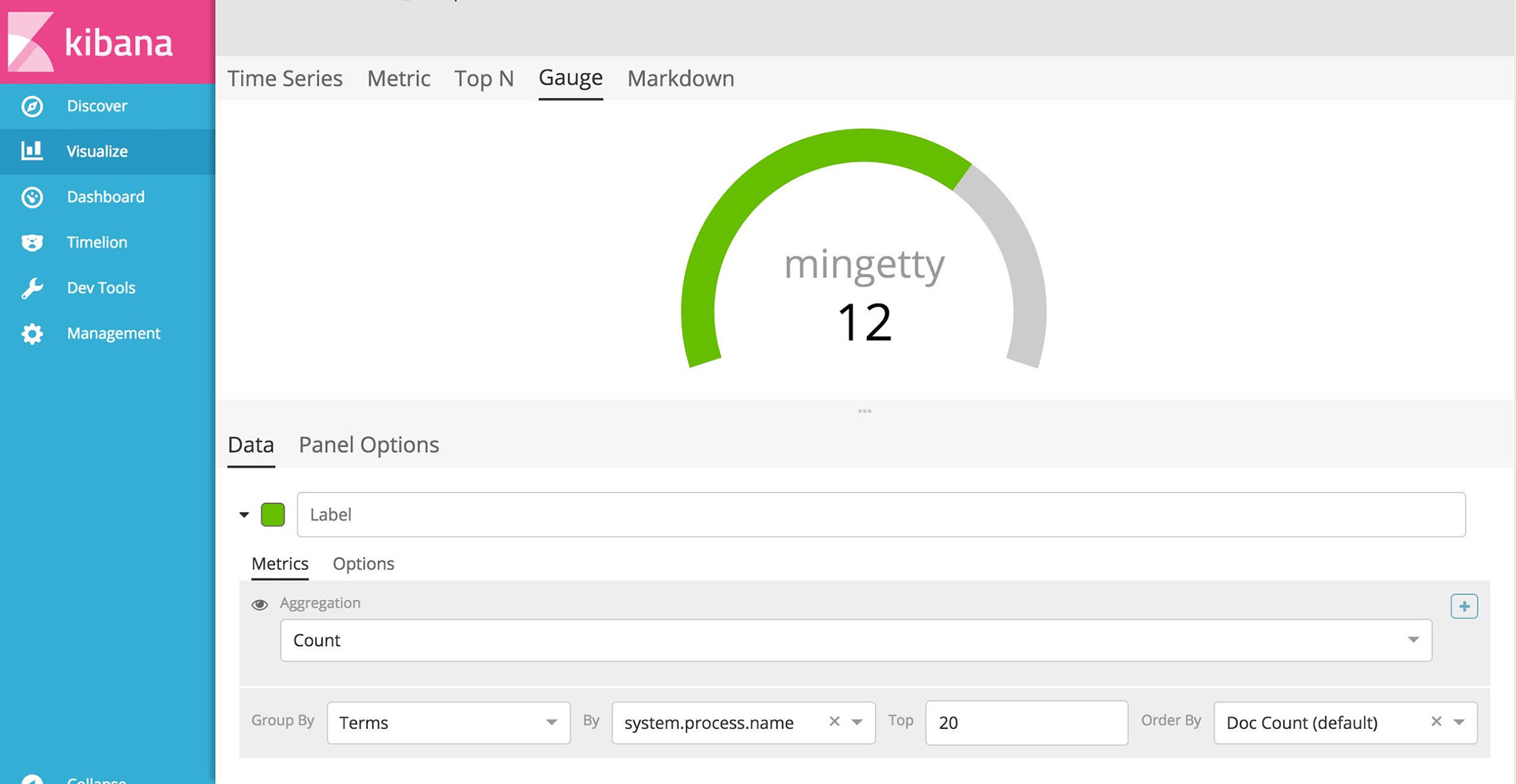Toggle the metric visibility eye icon
This screenshot has height=784, width=1516.
[260, 605]
